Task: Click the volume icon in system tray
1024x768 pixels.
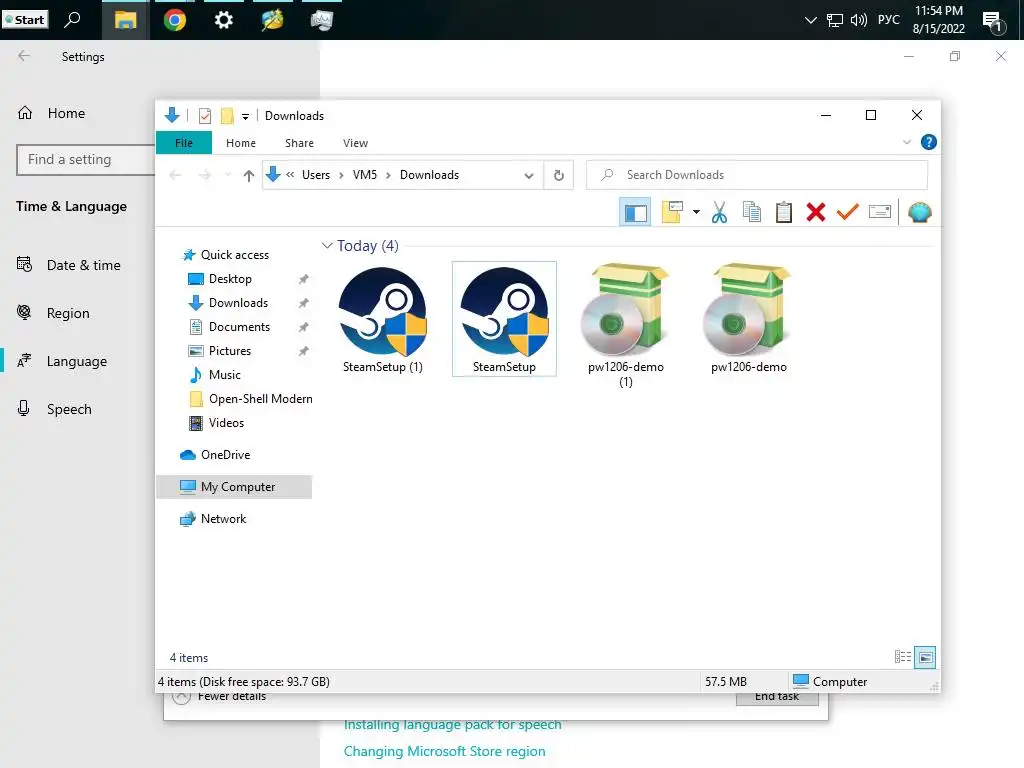Action: click(x=859, y=20)
